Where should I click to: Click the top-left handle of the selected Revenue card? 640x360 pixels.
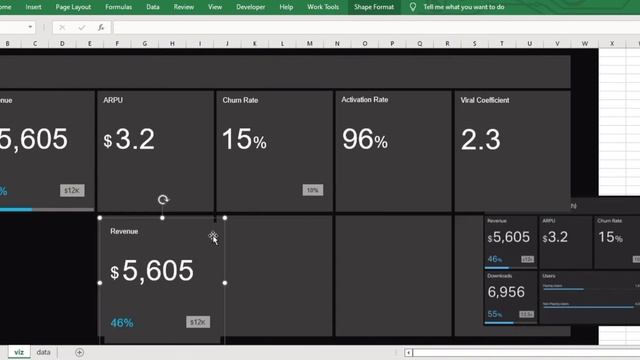click(x=100, y=218)
